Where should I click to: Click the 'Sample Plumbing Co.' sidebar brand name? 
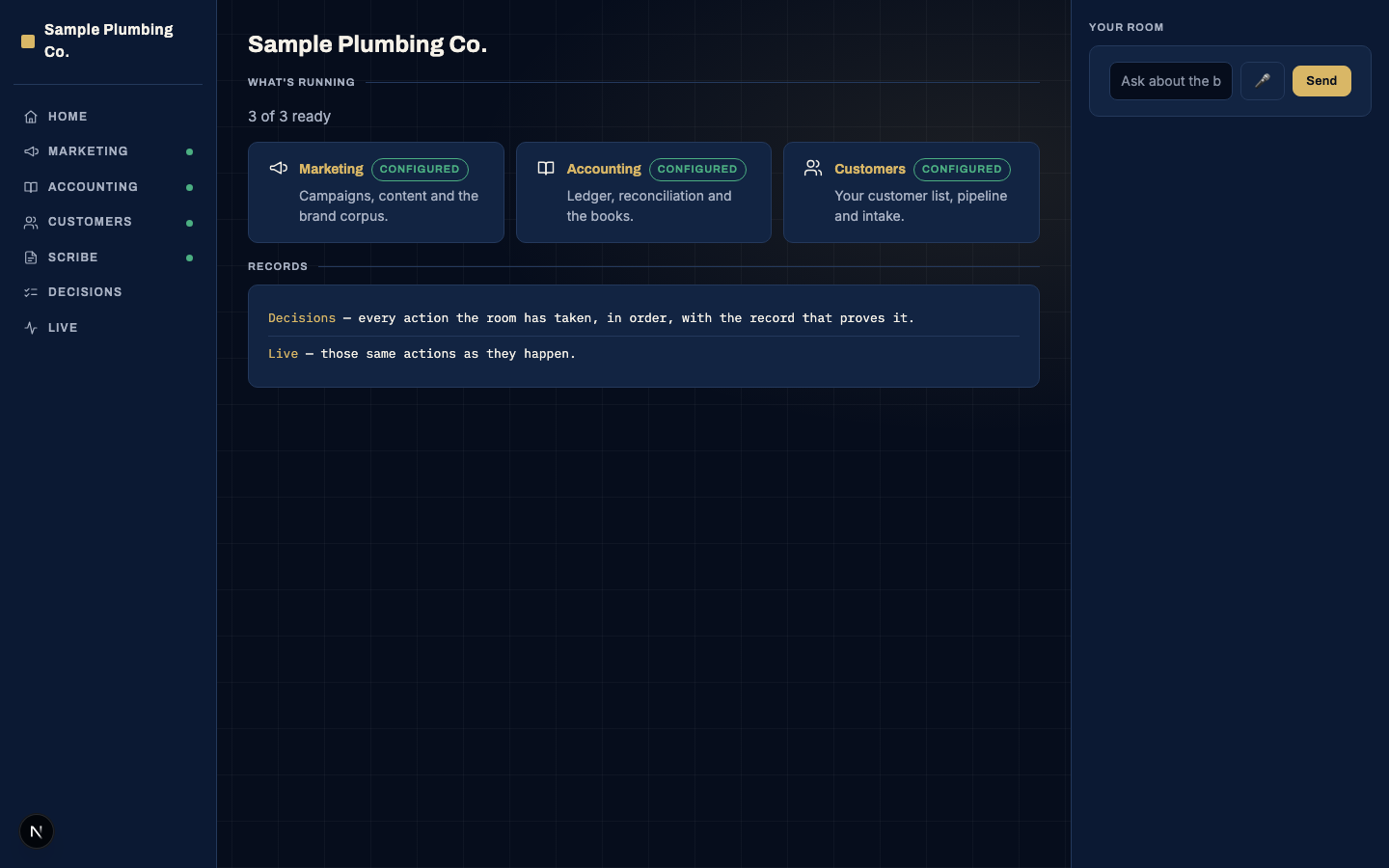(x=109, y=41)
